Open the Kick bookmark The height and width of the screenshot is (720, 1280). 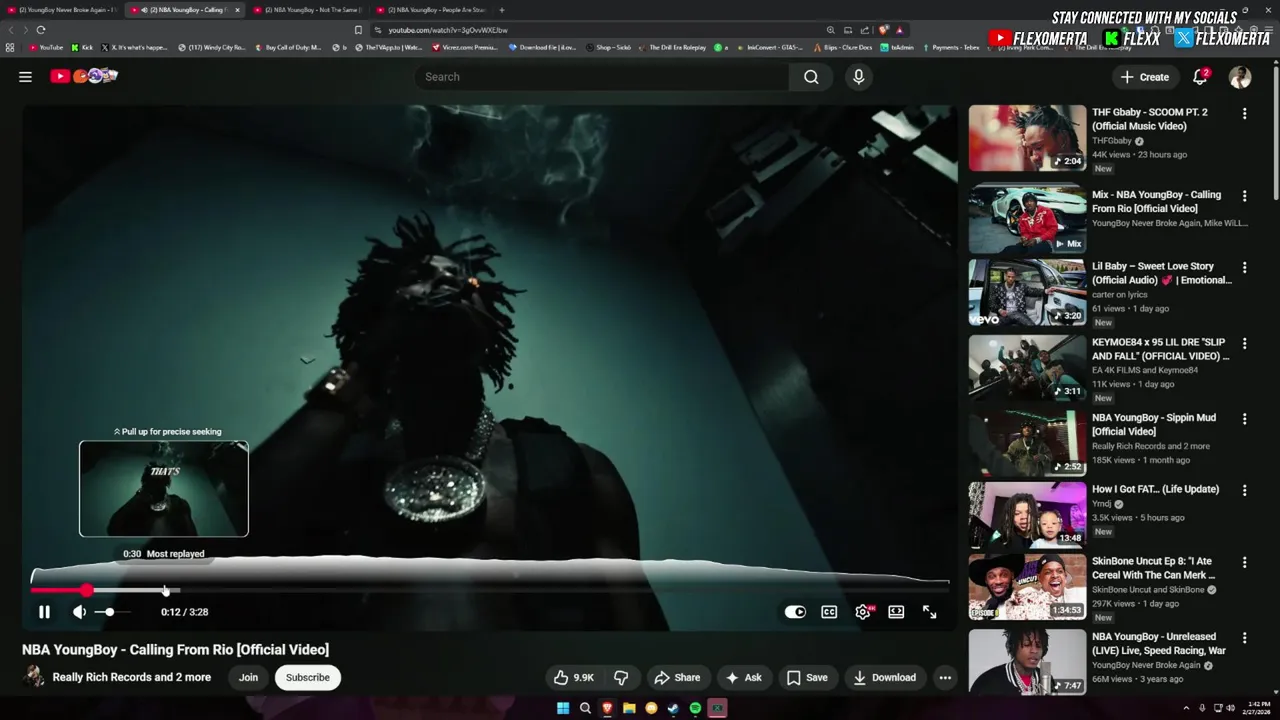[82, 47]
